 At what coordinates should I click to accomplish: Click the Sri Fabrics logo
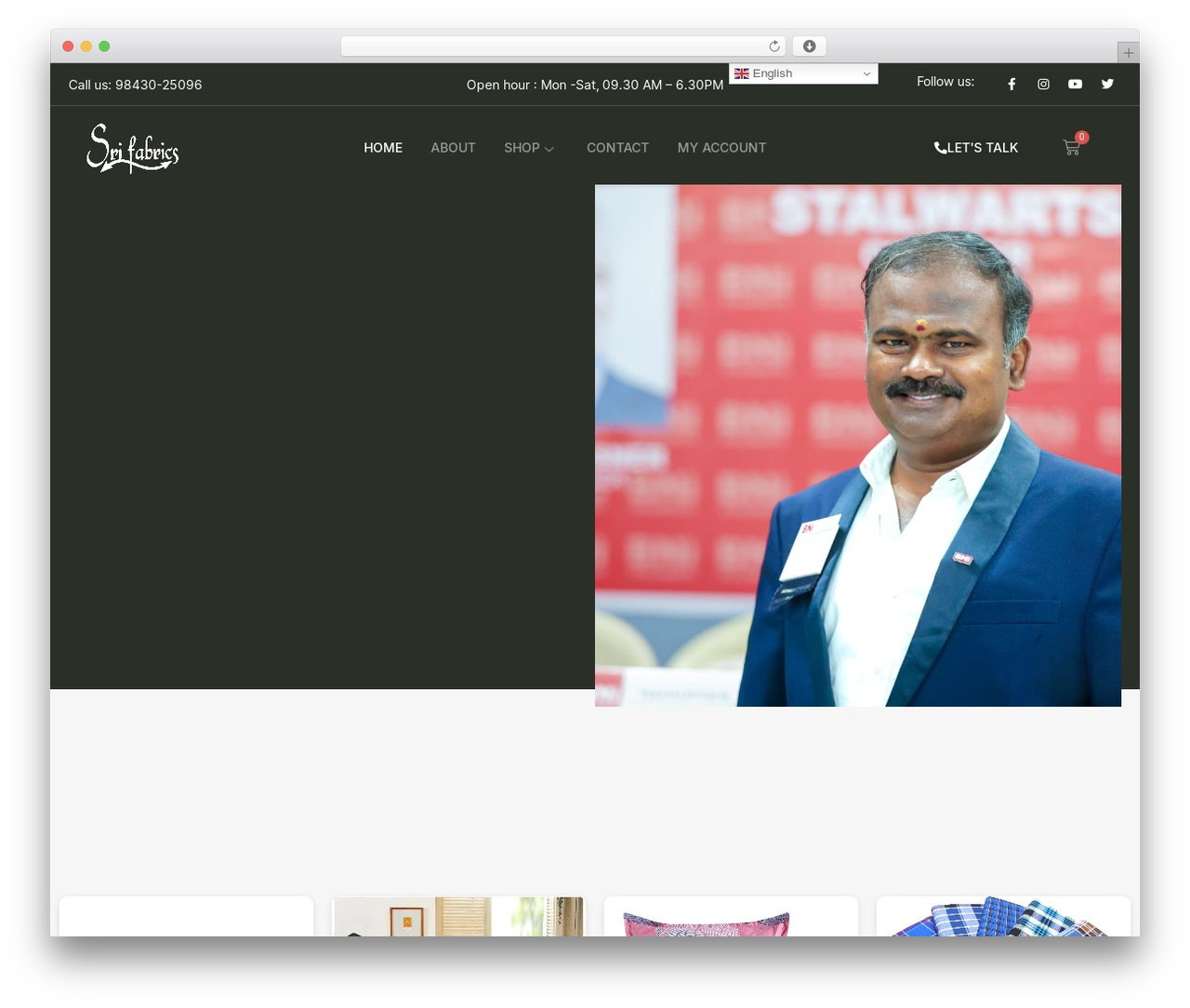coord(132,148)
